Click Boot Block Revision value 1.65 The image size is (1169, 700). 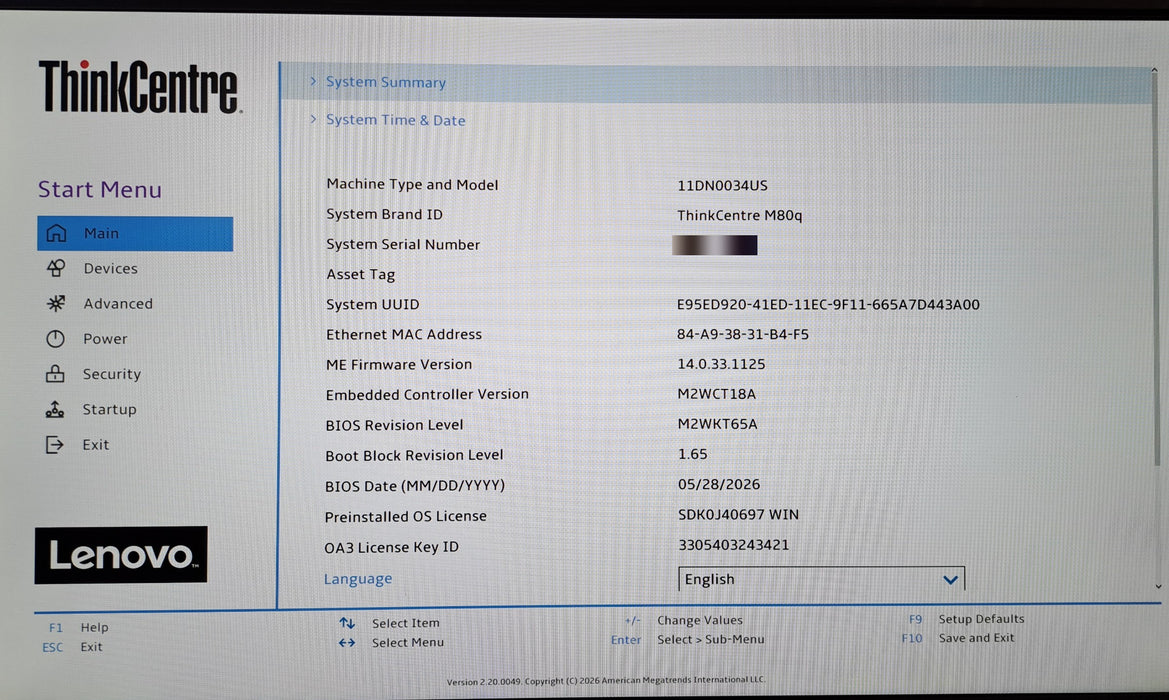693,454
